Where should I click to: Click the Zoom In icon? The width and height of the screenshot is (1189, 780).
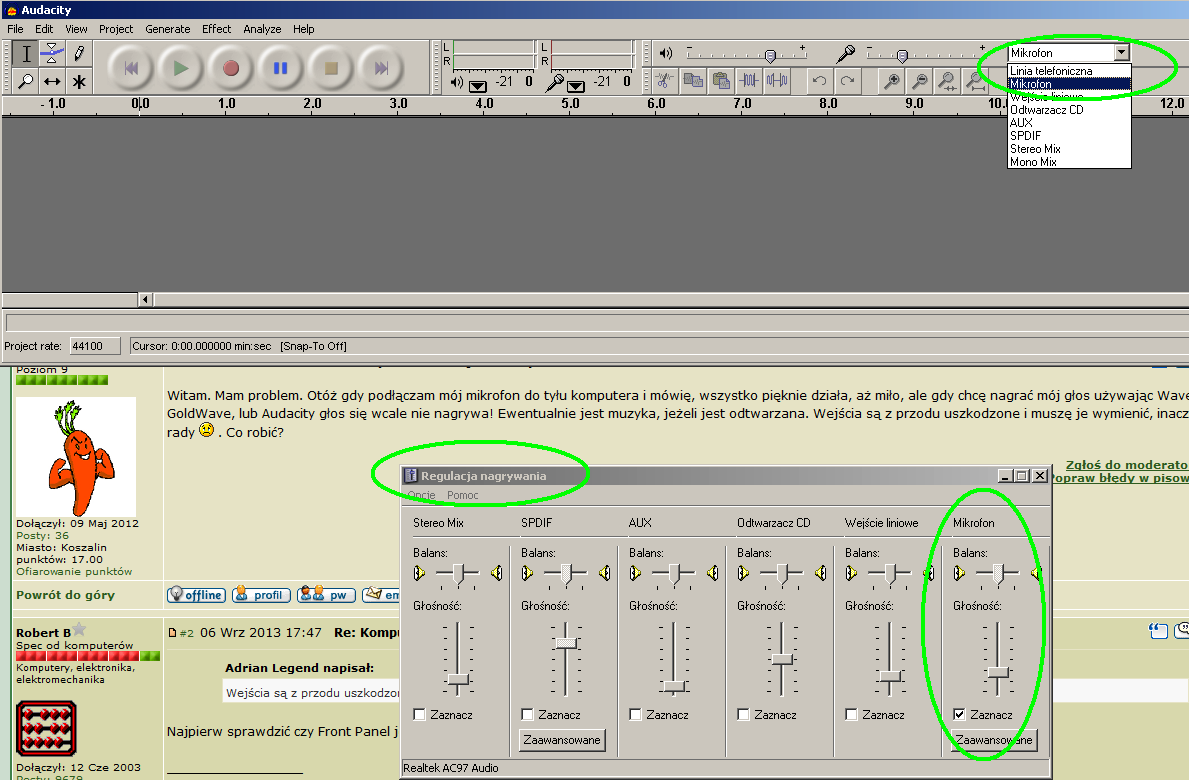coord(892,80)
